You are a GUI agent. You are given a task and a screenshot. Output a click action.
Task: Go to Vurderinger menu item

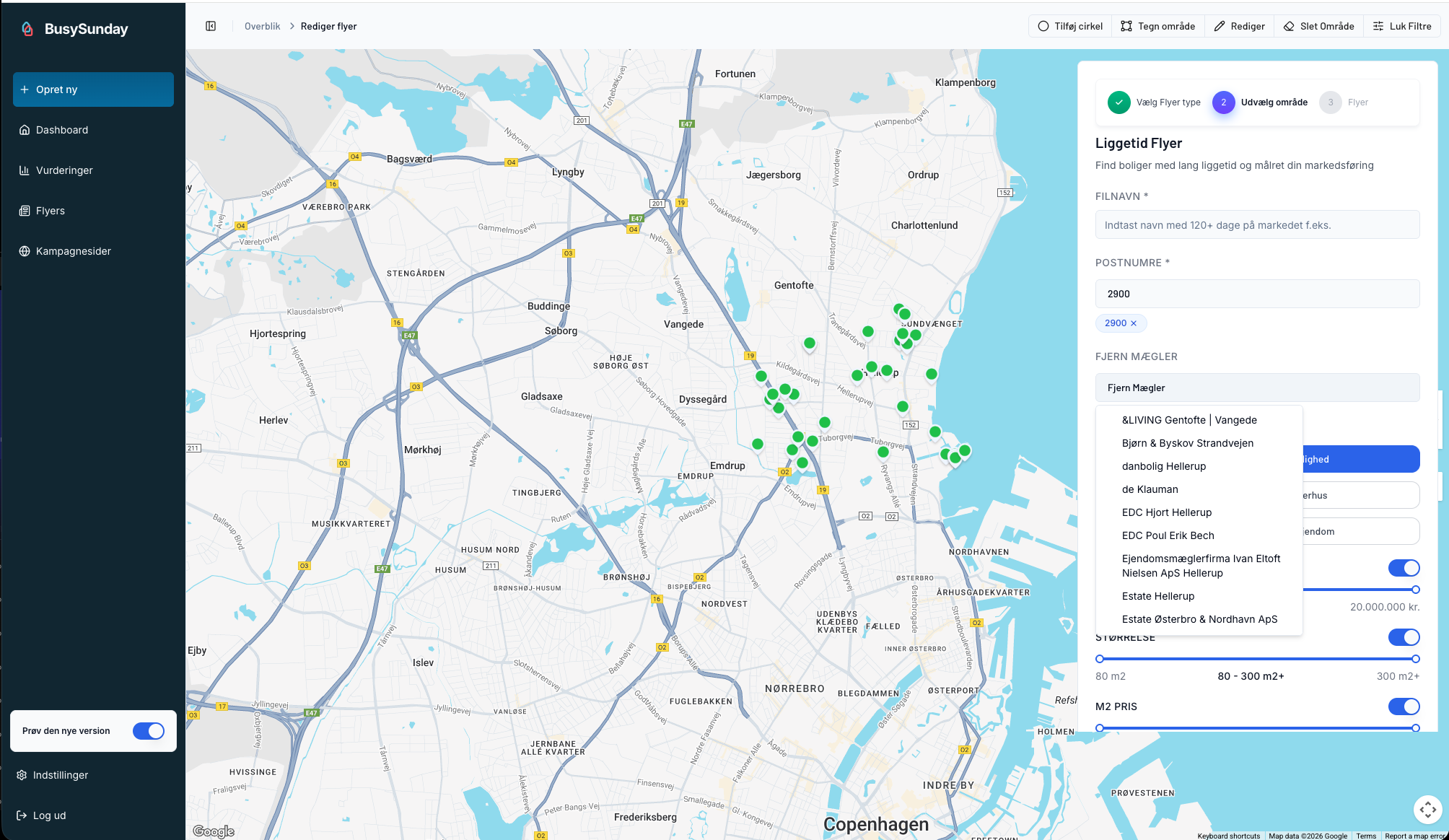click(64, 170)
